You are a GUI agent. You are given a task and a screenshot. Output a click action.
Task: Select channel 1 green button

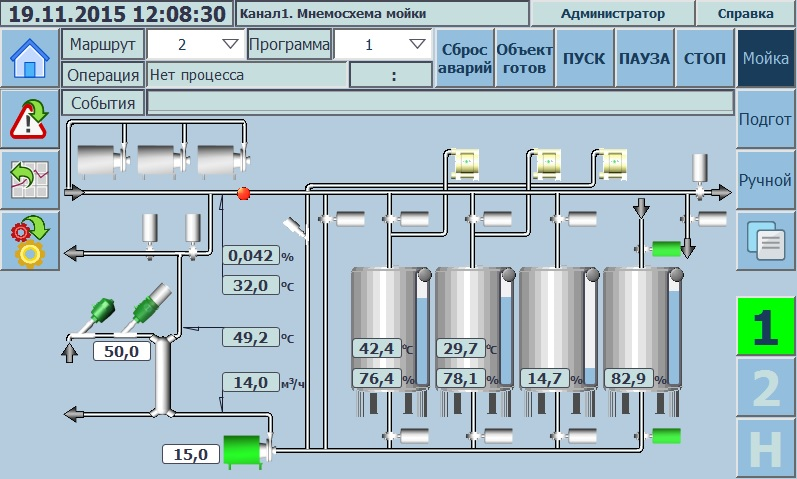(x=766, y=326)
